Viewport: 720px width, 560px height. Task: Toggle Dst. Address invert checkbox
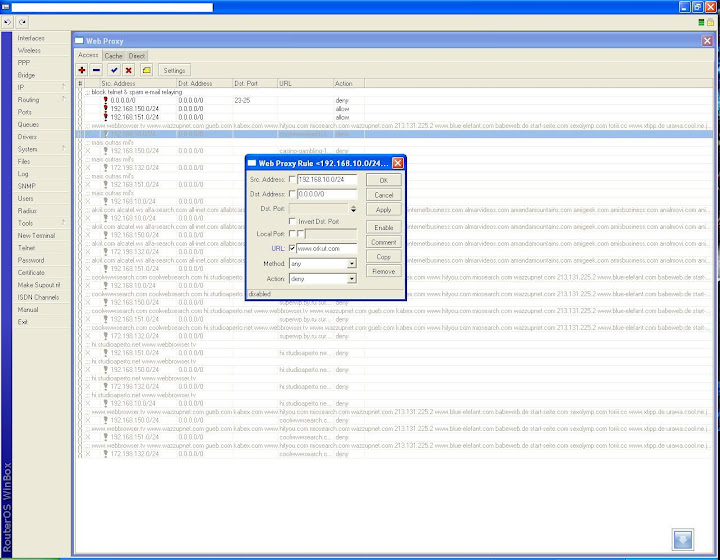pyautogui.click(x=292, y=194)
